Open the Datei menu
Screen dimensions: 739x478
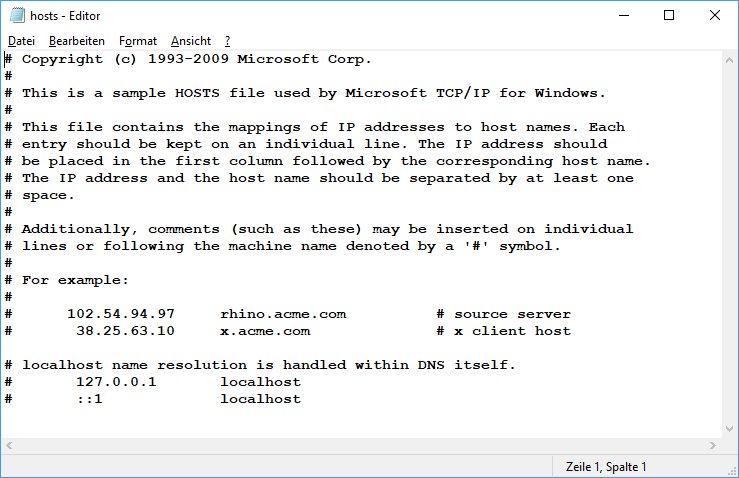pos(21,41)
